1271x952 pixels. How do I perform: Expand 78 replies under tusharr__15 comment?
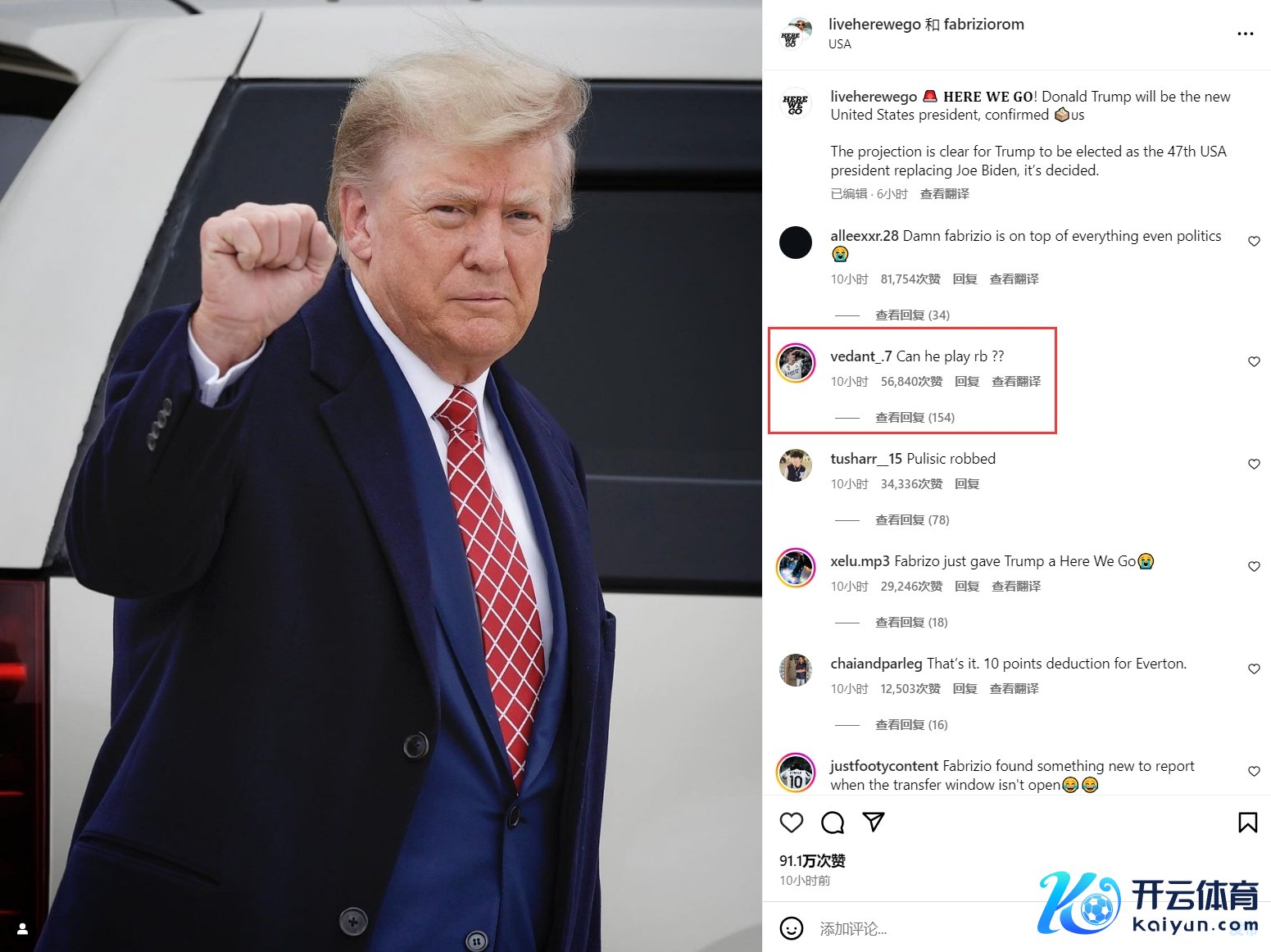click(912, 519)
